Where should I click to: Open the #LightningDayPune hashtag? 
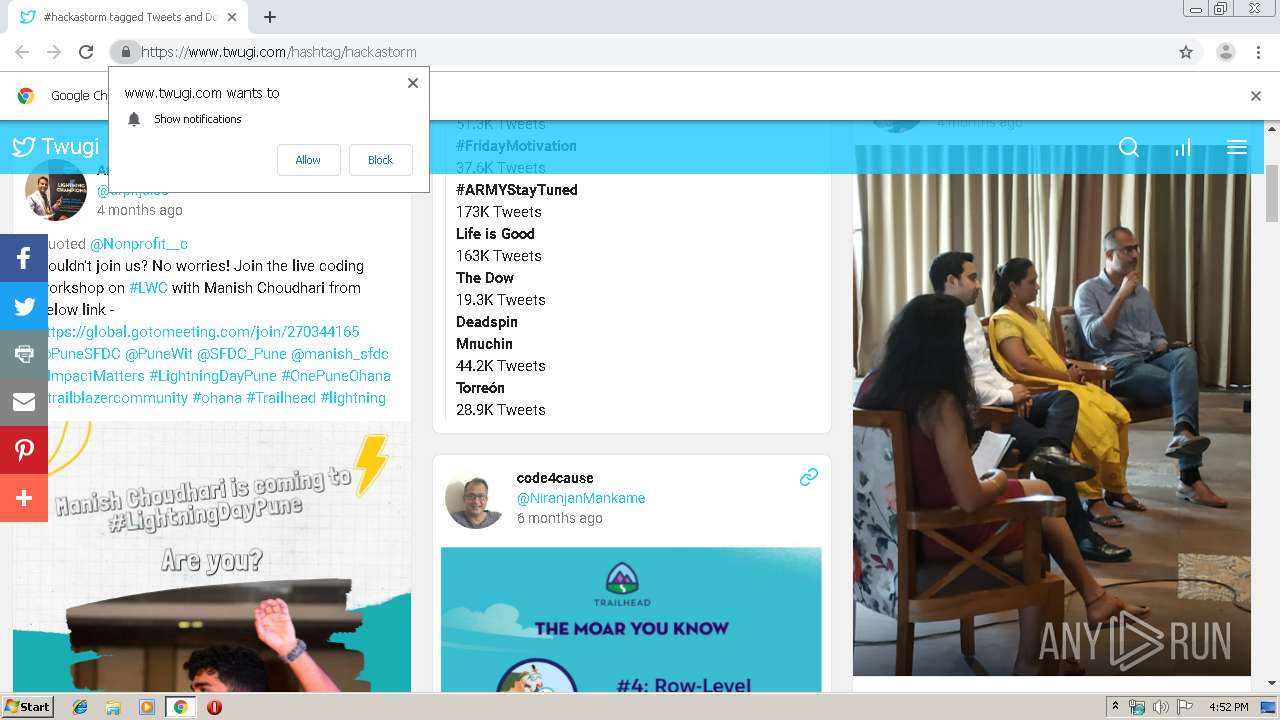click(x=213, y=376)
